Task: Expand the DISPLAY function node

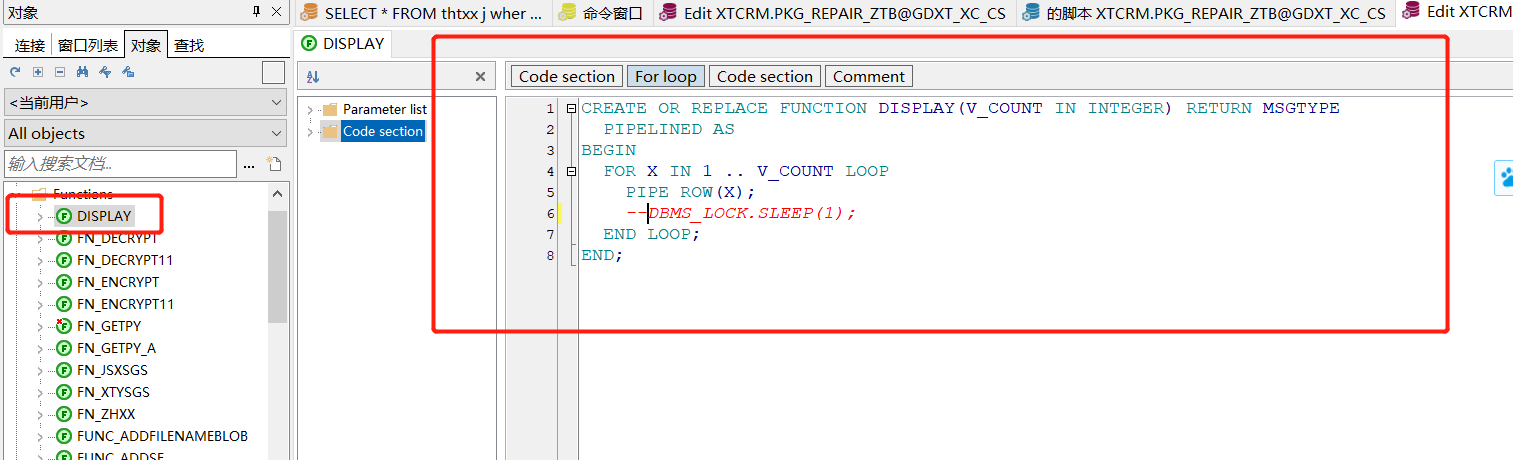Action: 40,216
